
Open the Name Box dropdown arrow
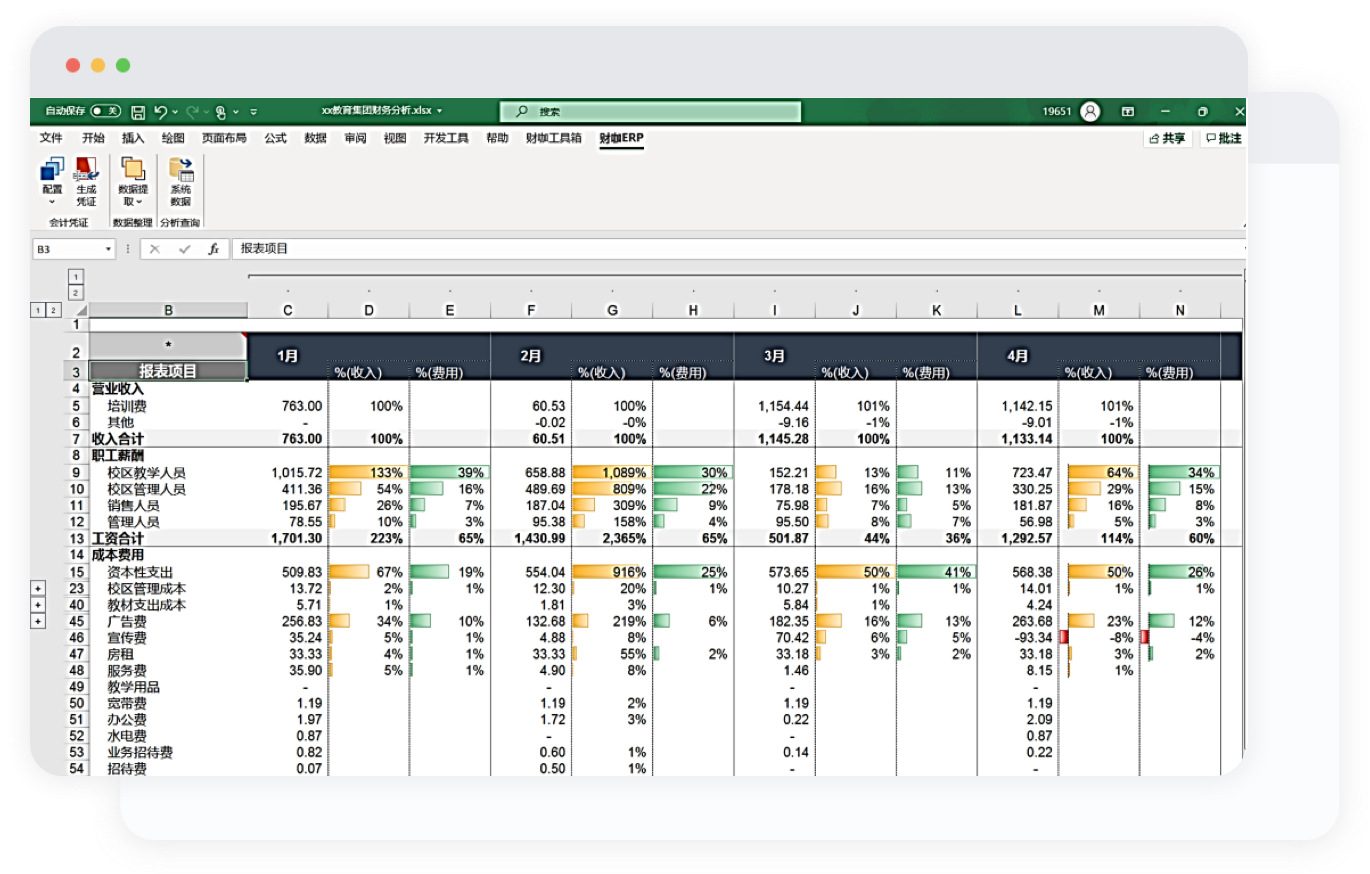click(x=108, y=249)
